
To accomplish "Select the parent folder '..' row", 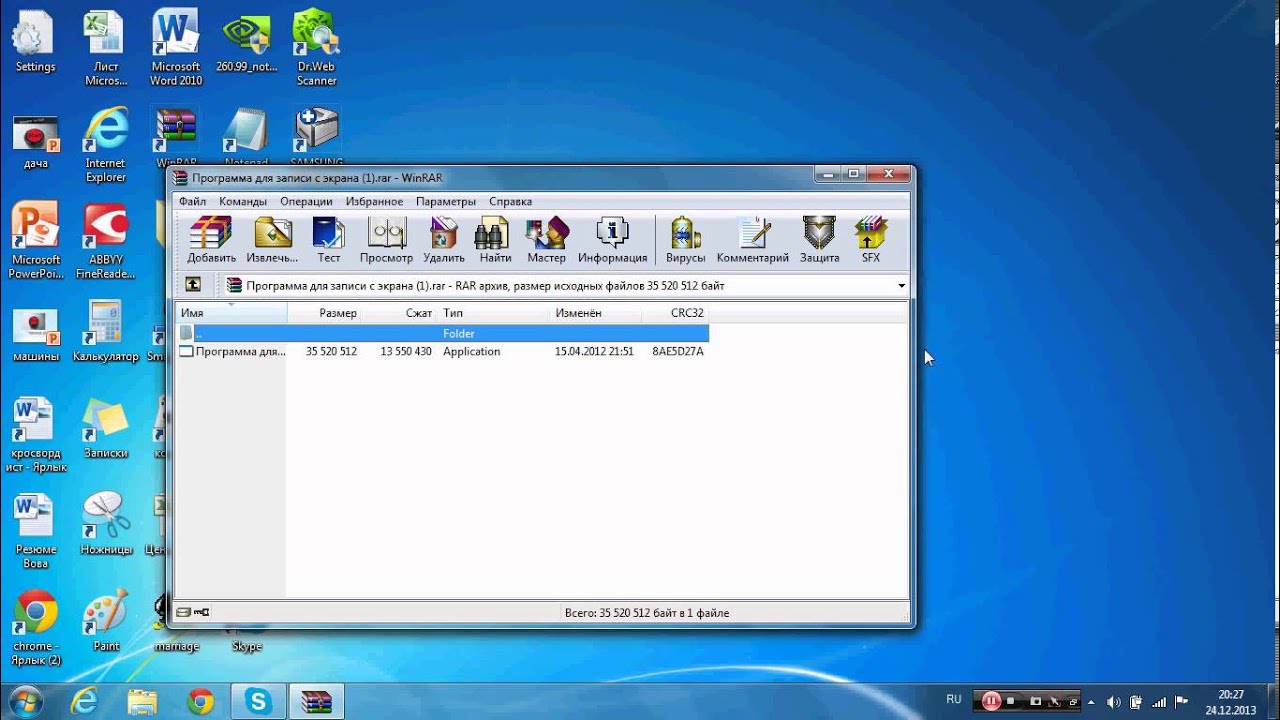I will coord(443,333).
